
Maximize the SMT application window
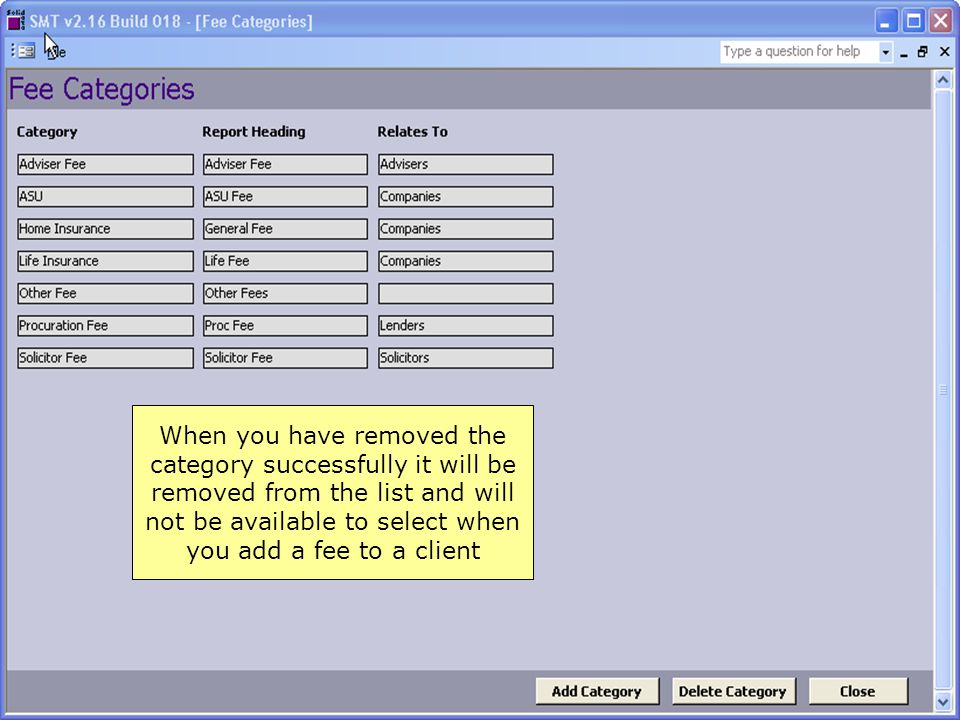tap(913, 22)
